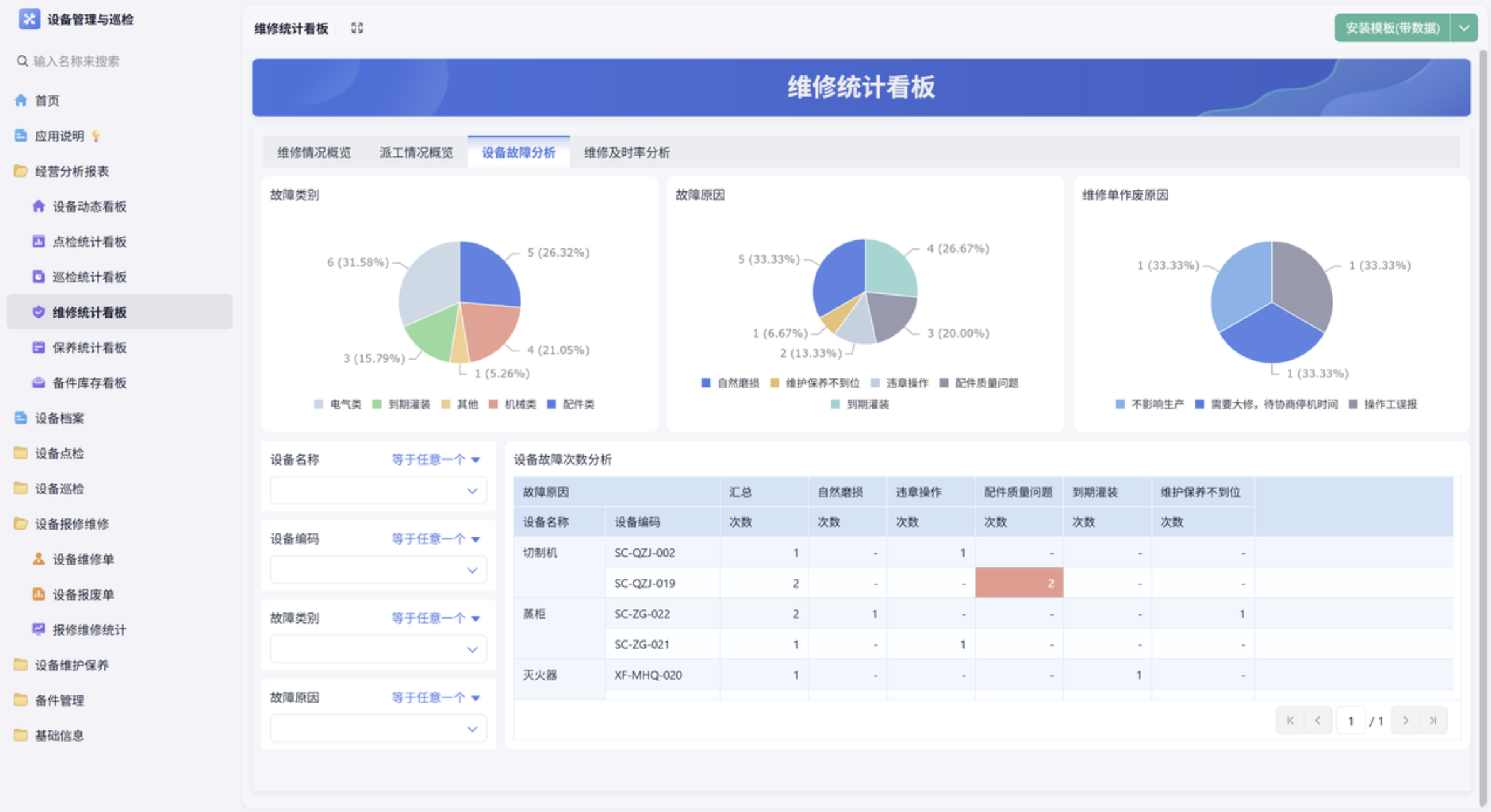This screenshot has height=812, width=1491.
Task: Click the 设备动态看板 house icon
Action: pyautogui.click(x=38, y=206)
